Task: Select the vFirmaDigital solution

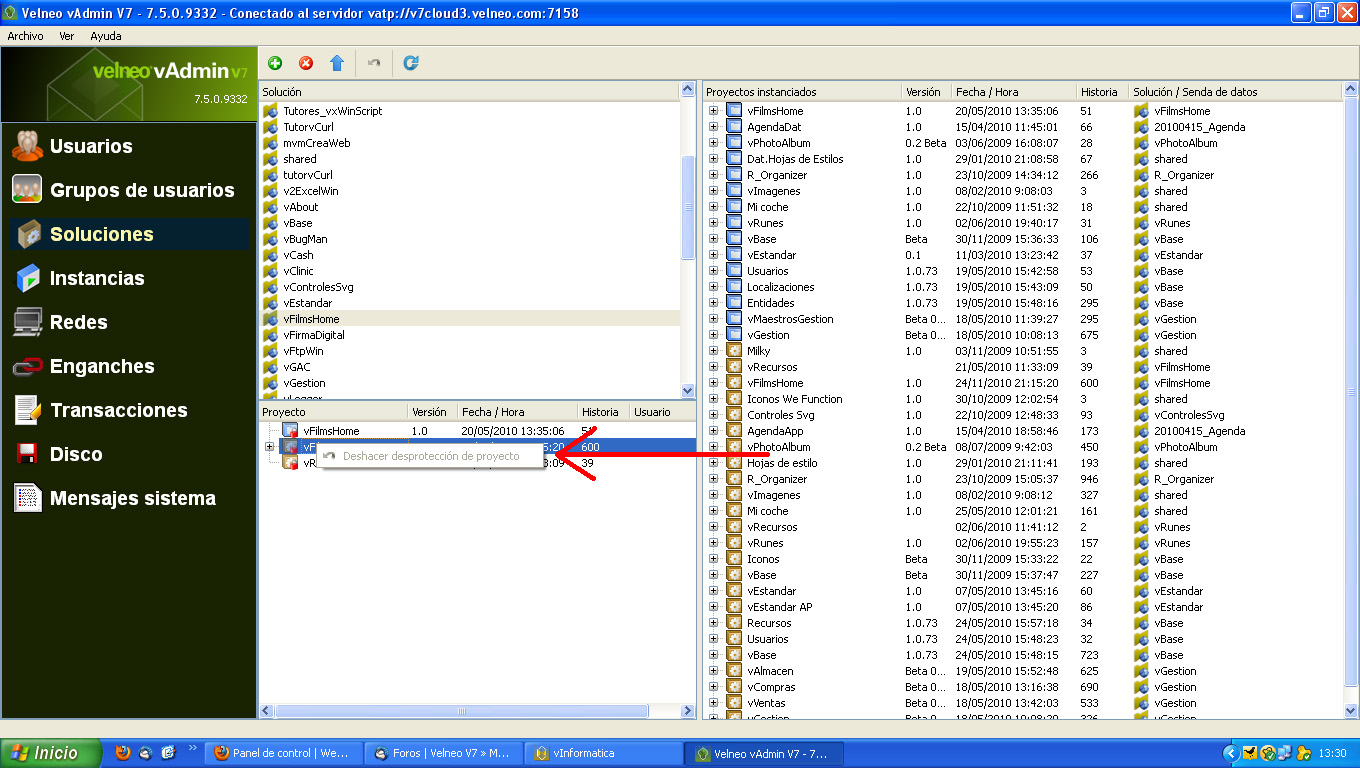Action: [x=313, y=335]
